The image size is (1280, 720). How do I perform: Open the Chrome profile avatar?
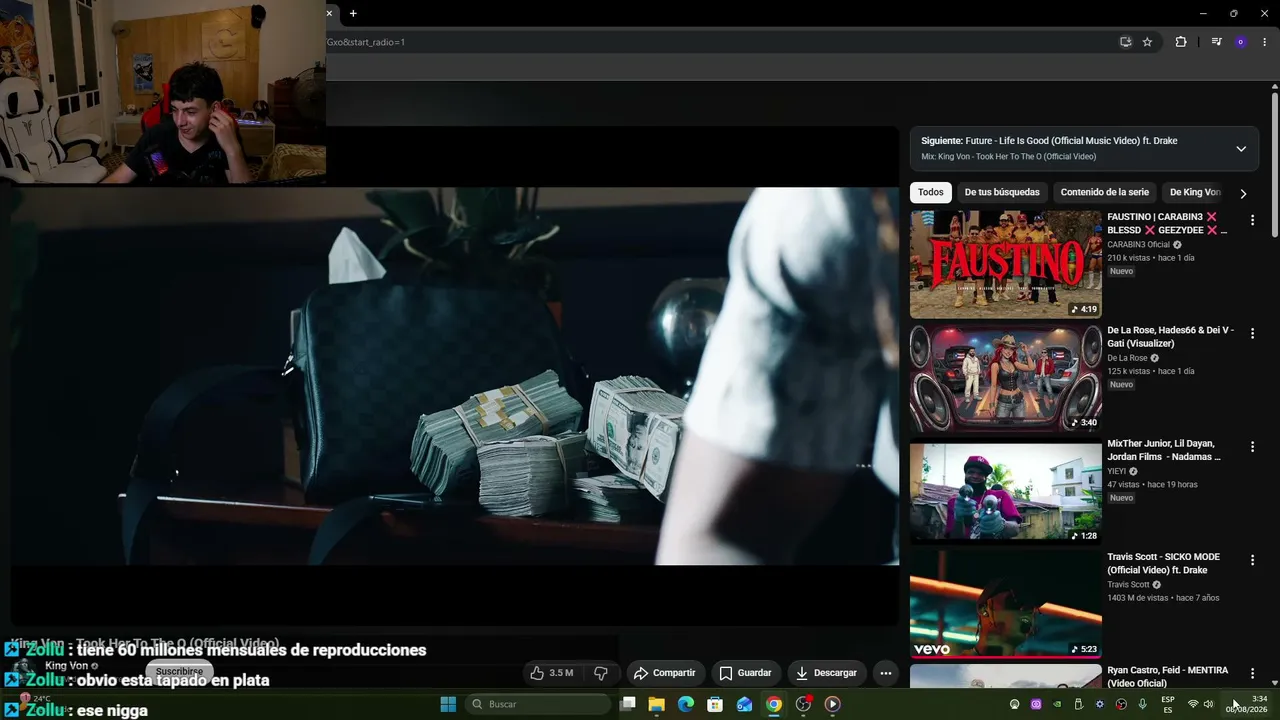pos(1241,42)
